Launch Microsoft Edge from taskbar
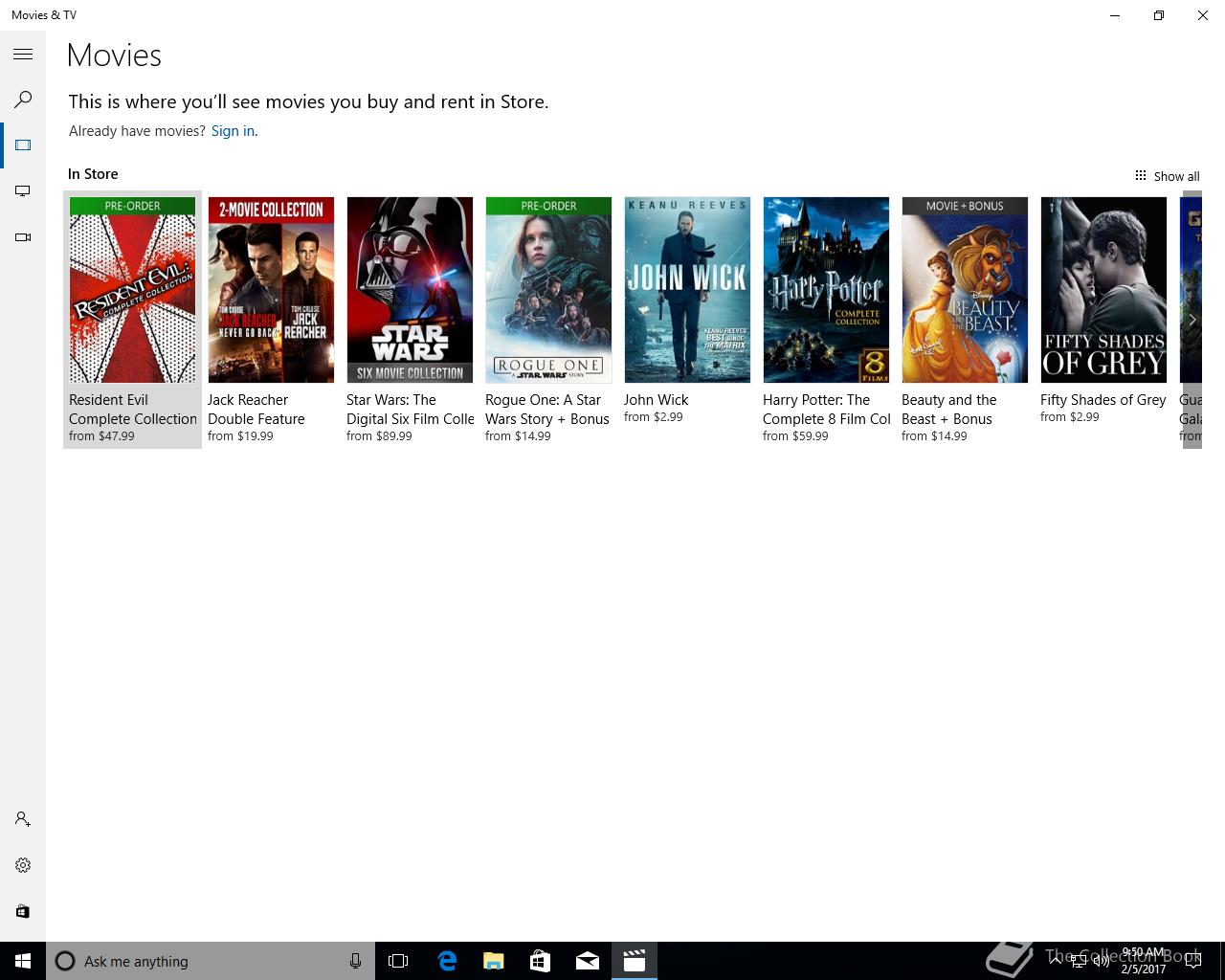Image resolution: width=1225 pixels, height=980 pixels. pyautogui.click(x=447, y=961)
